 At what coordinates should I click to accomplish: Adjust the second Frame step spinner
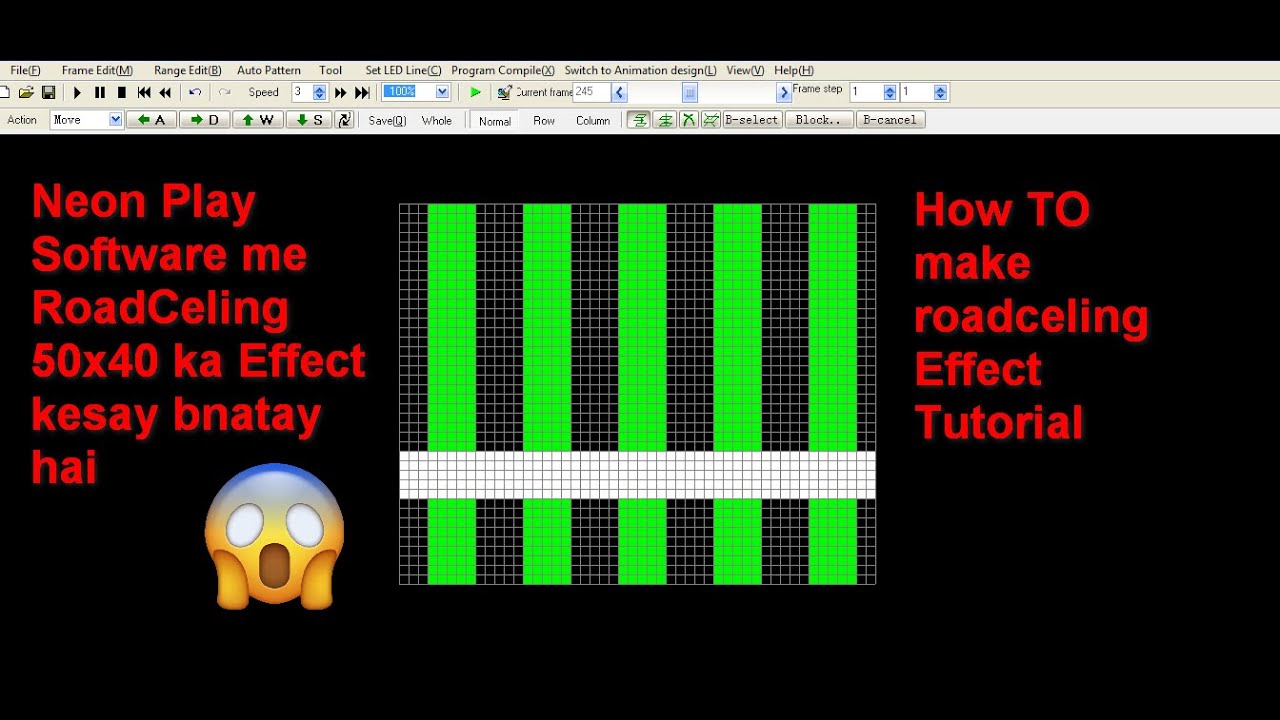(x=940, y=92)
